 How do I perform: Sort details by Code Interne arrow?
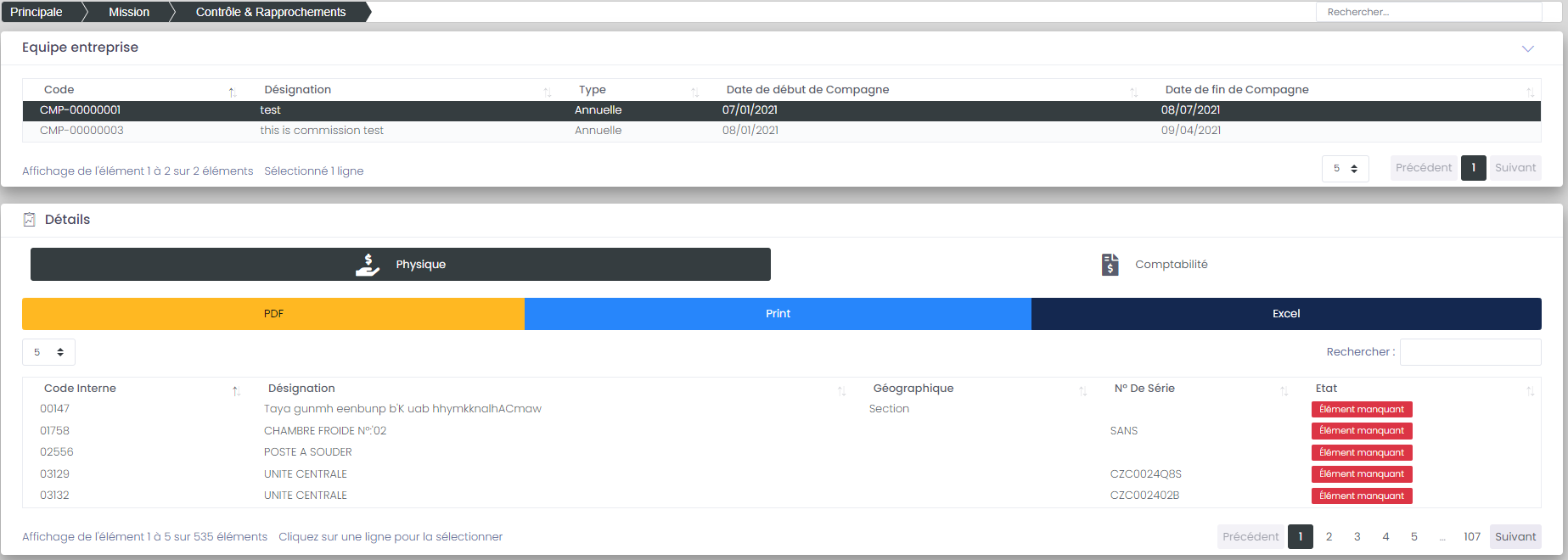[x=236, y=390]
